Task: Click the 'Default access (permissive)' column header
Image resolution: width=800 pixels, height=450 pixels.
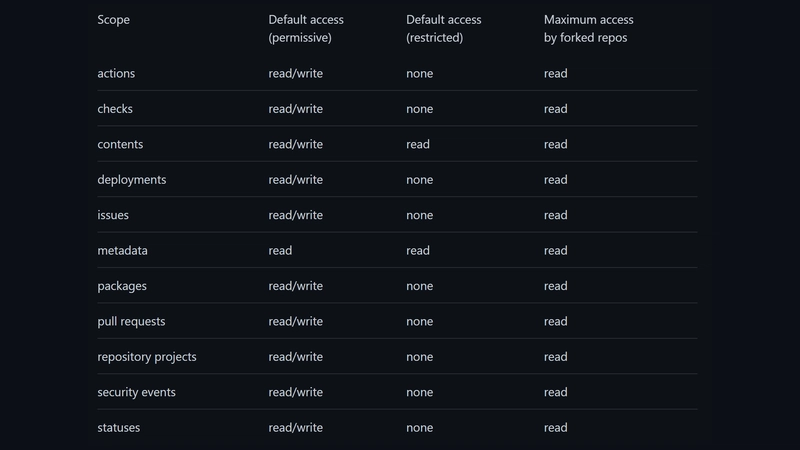Action: click(305, 29)
